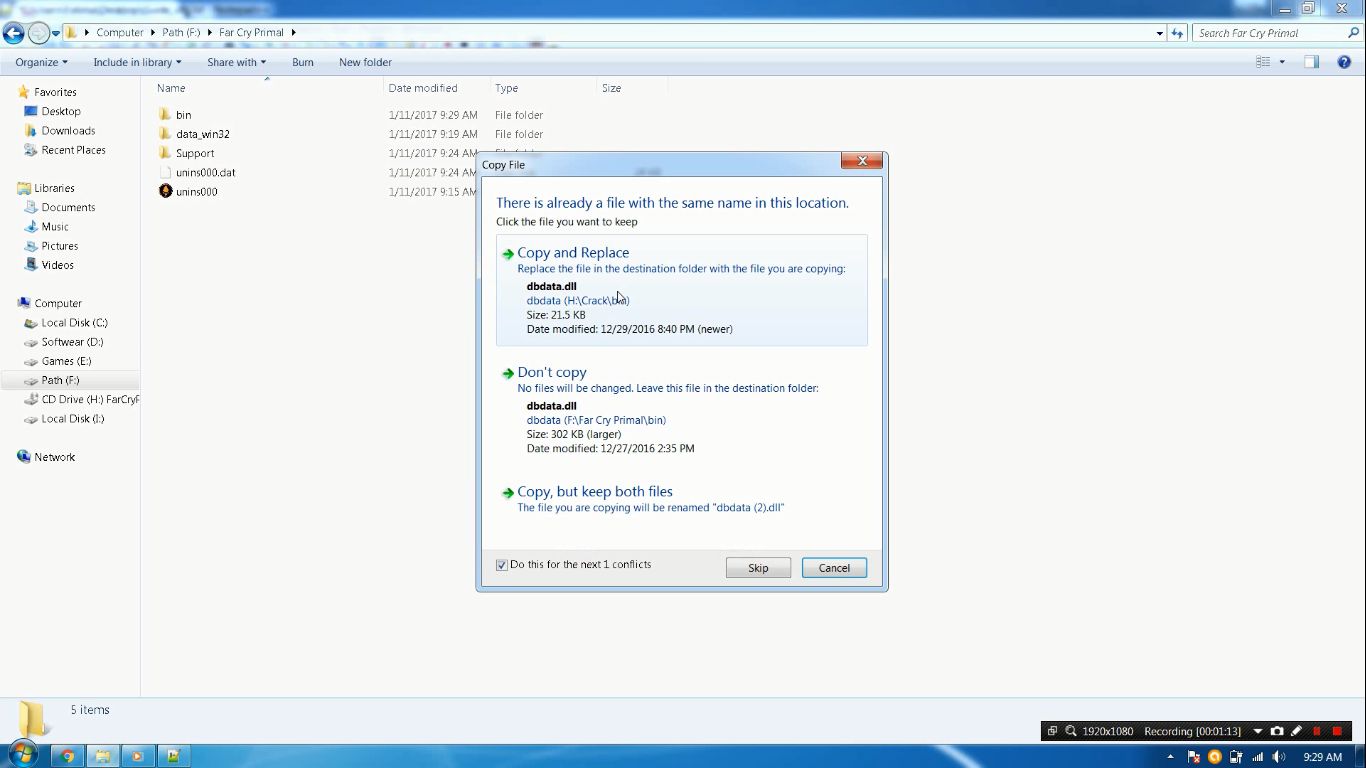Open the view options dropdown arrow
The height and width of the screenshot is (768, 1366).
1282,62
